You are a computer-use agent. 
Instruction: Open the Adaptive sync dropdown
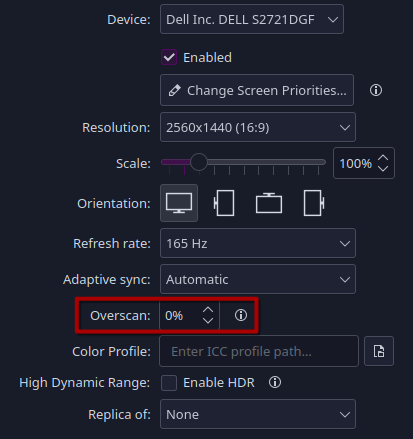(258, 279)
